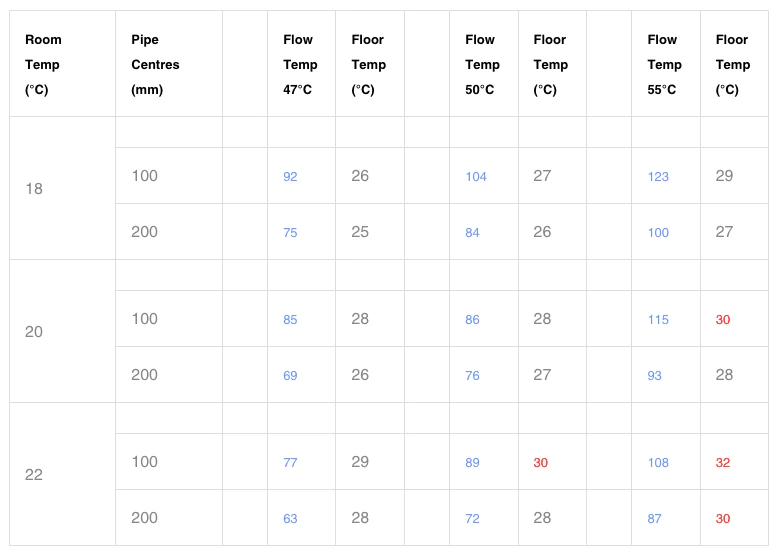Select the Flow Temp 47°C header
The width and height of the screenshot is (780, 553).
pos(300,65)
